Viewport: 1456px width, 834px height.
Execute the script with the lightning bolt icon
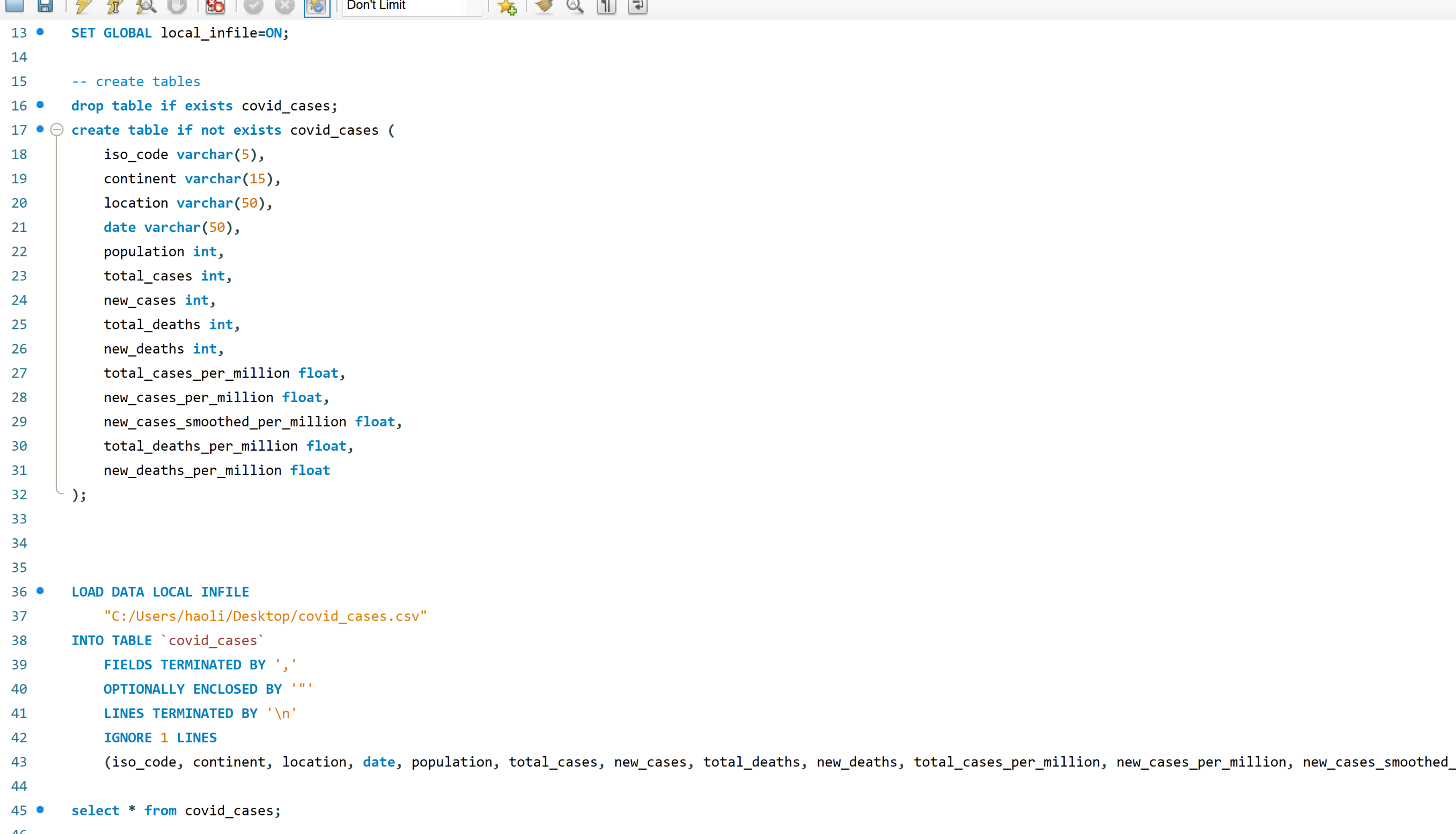[84, 6]
